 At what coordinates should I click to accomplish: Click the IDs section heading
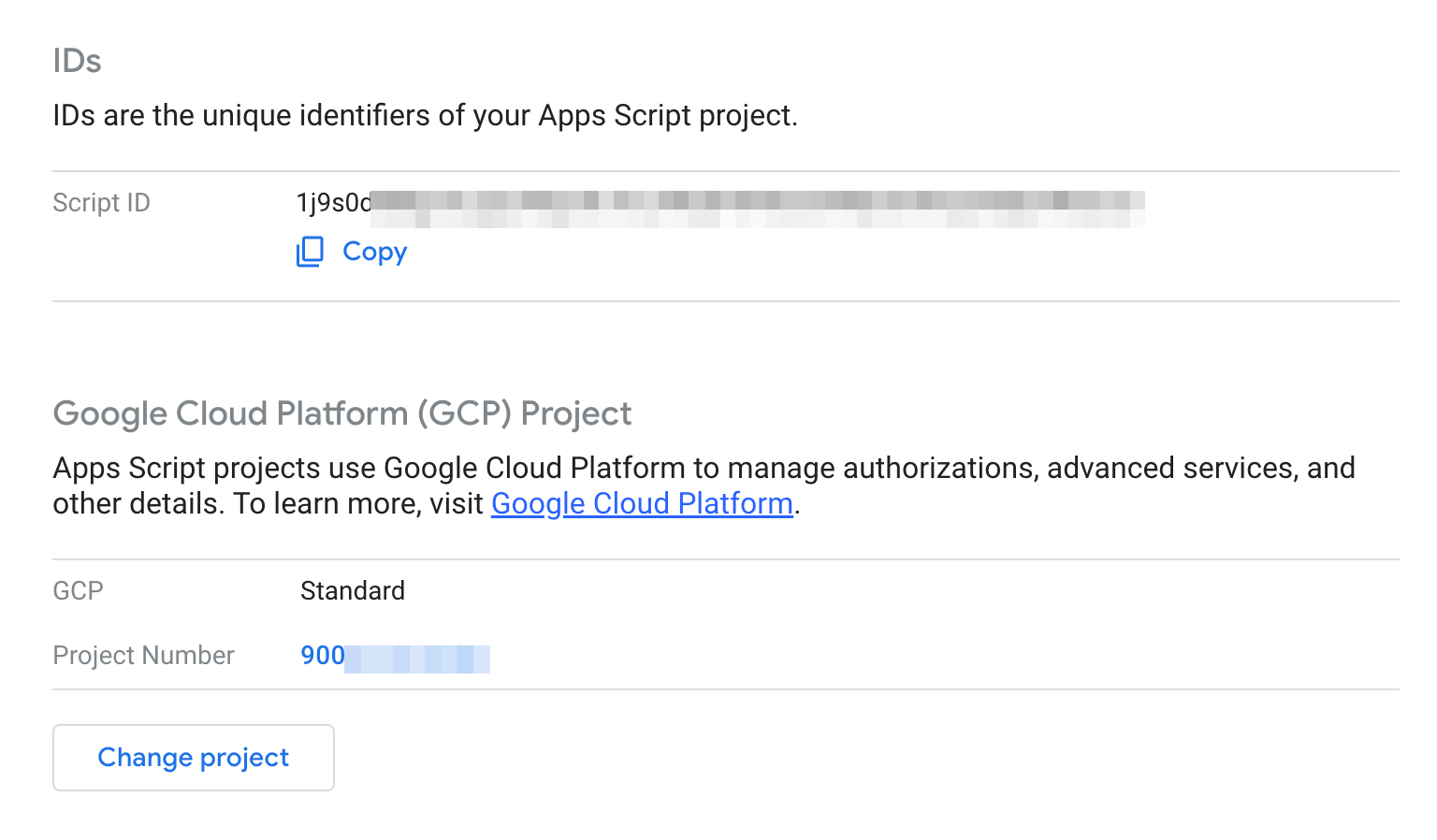(77, 60)
